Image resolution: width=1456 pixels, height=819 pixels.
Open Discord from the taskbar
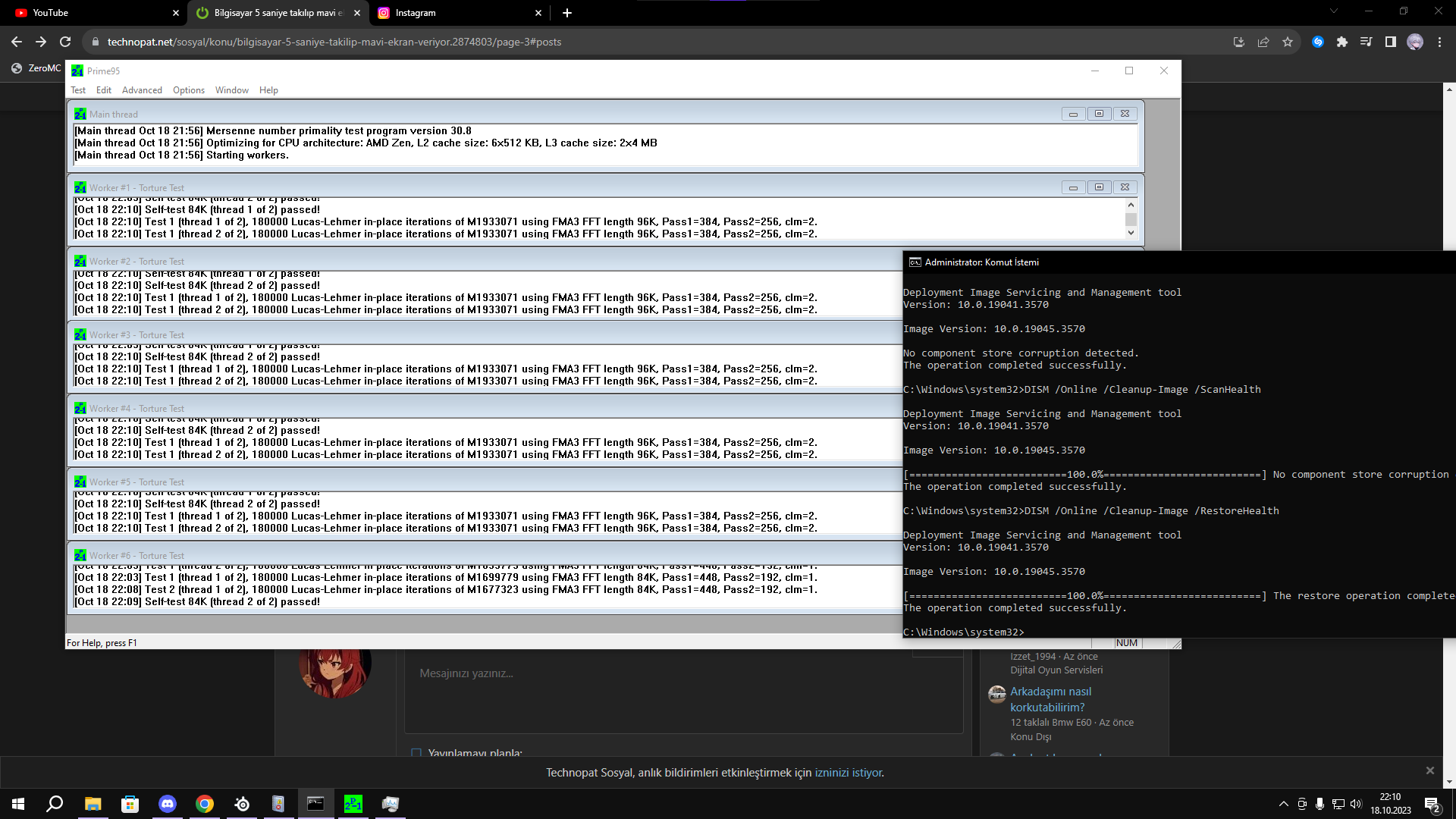pos(167,804)
